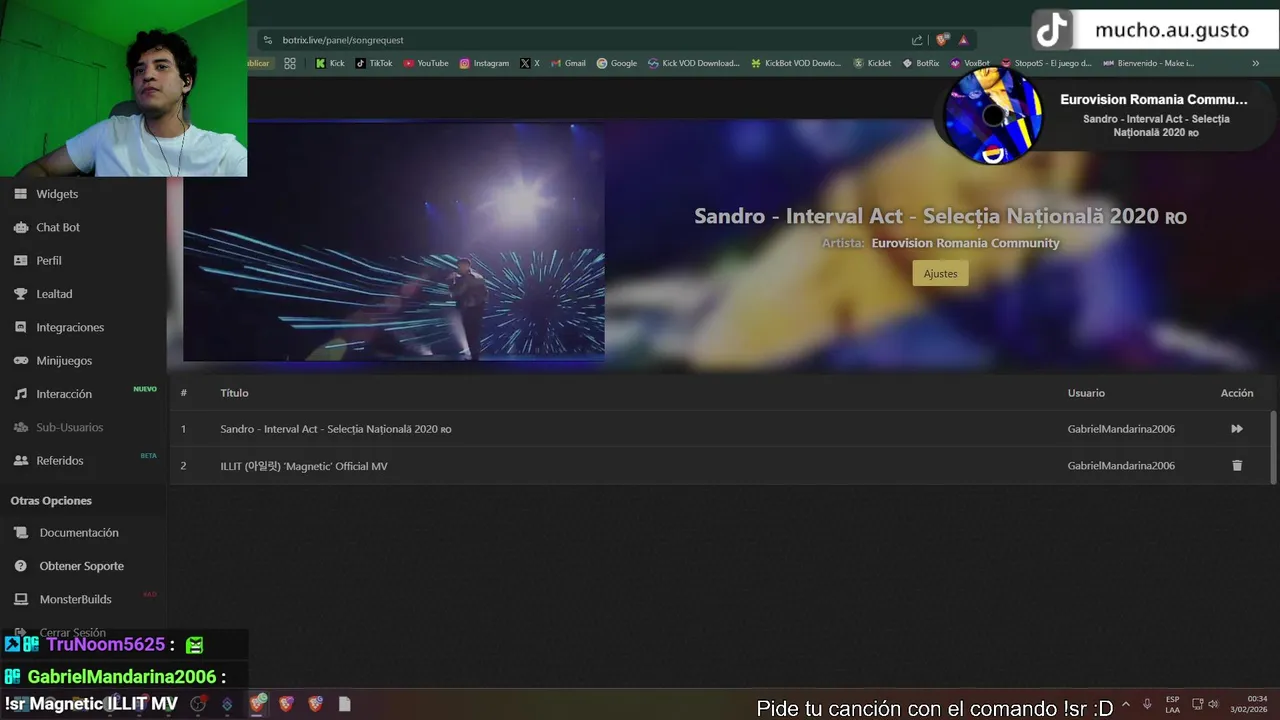Open the MonsterBuilds link
This screenshot has height=720, width=1280.
[x=75, y=599]
